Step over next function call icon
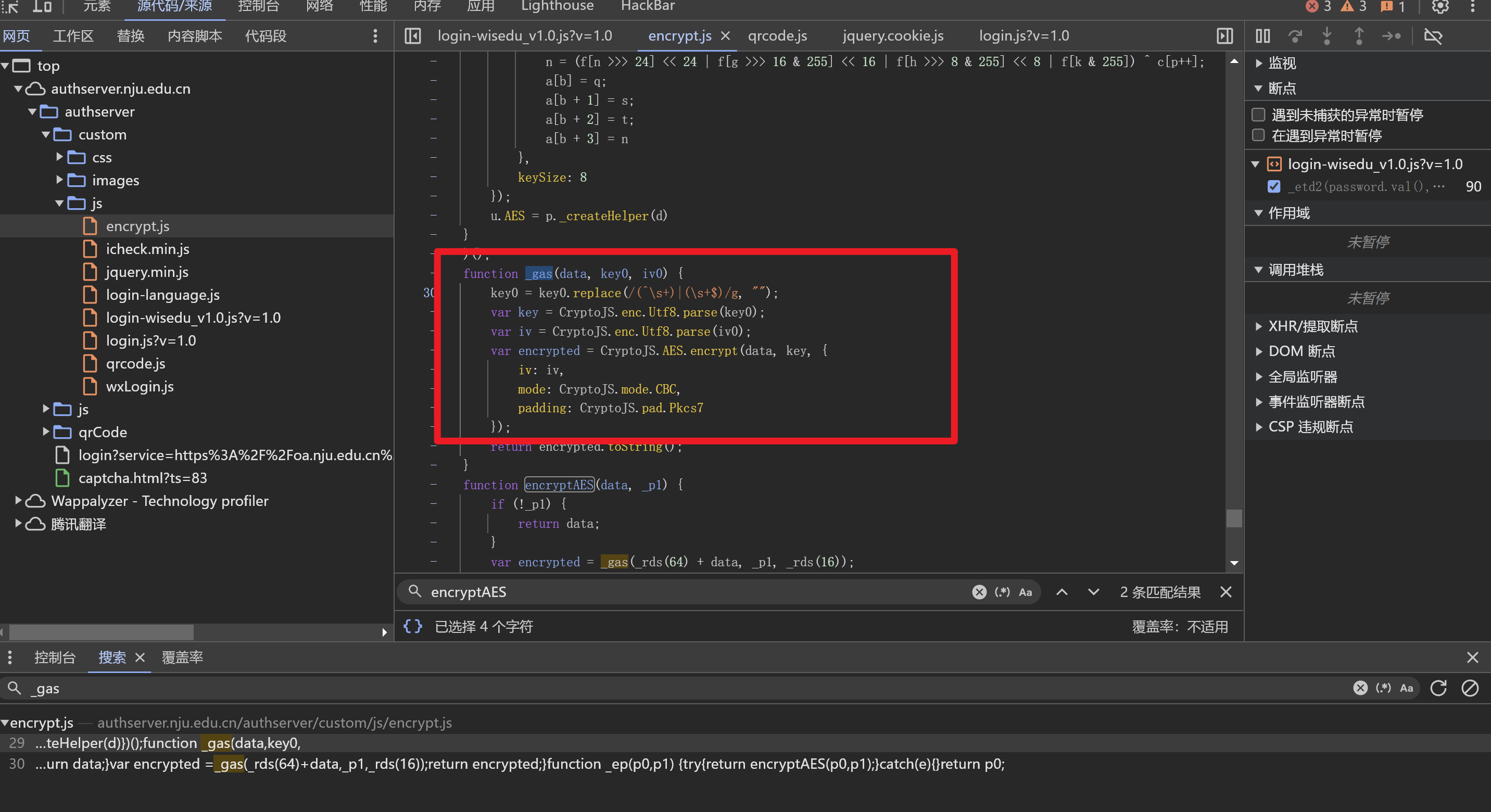 (1295, 36)
